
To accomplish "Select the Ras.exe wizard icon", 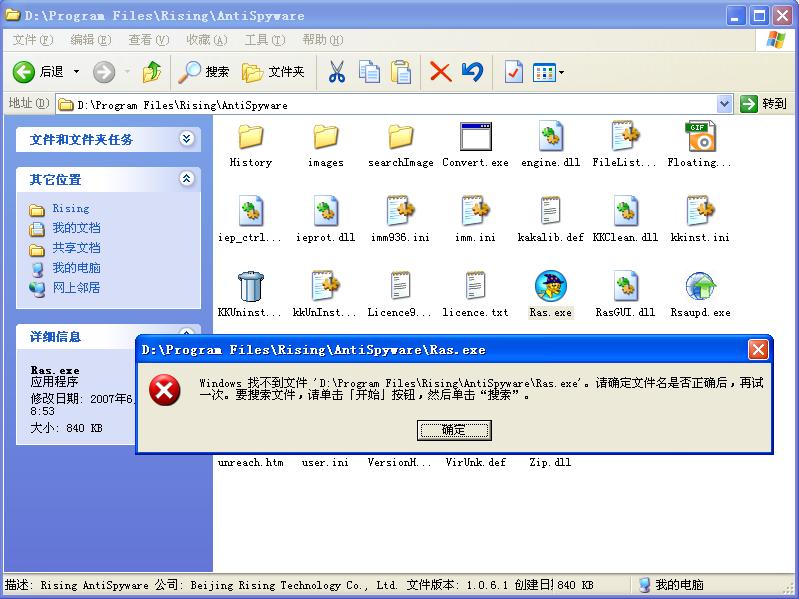I will 550,286.
